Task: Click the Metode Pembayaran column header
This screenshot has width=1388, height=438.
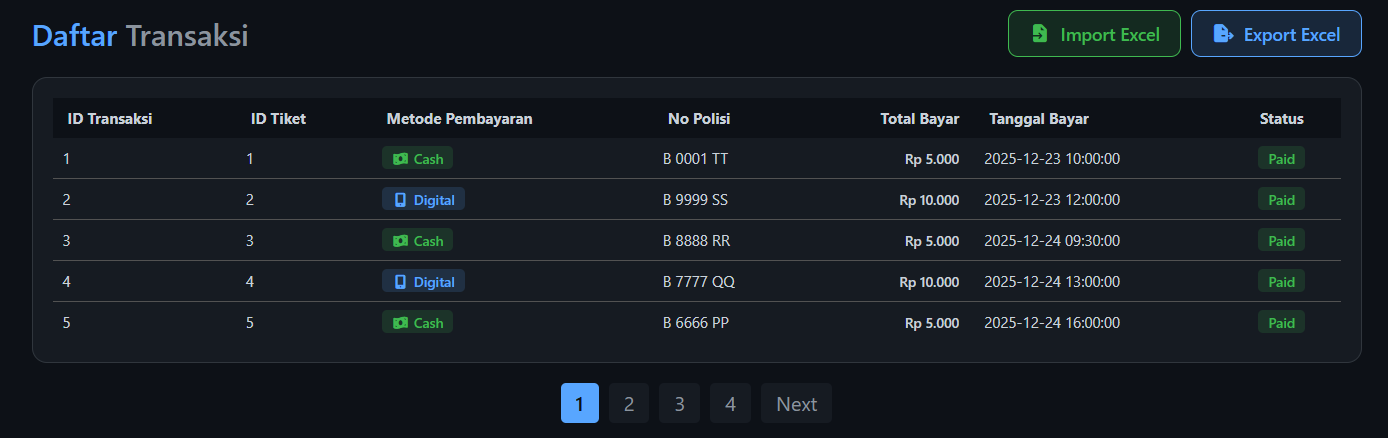Action: (x=459, y=119)
